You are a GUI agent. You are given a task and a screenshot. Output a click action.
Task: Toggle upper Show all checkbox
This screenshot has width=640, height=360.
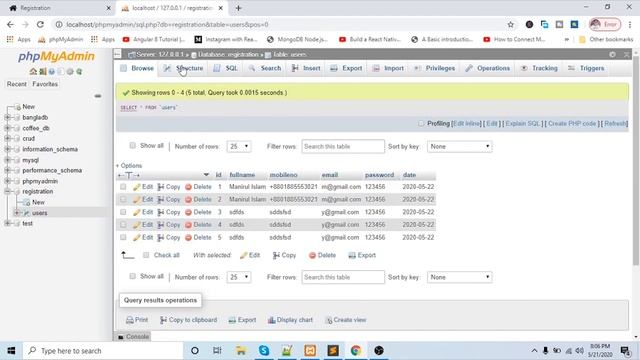coord(132,145)
